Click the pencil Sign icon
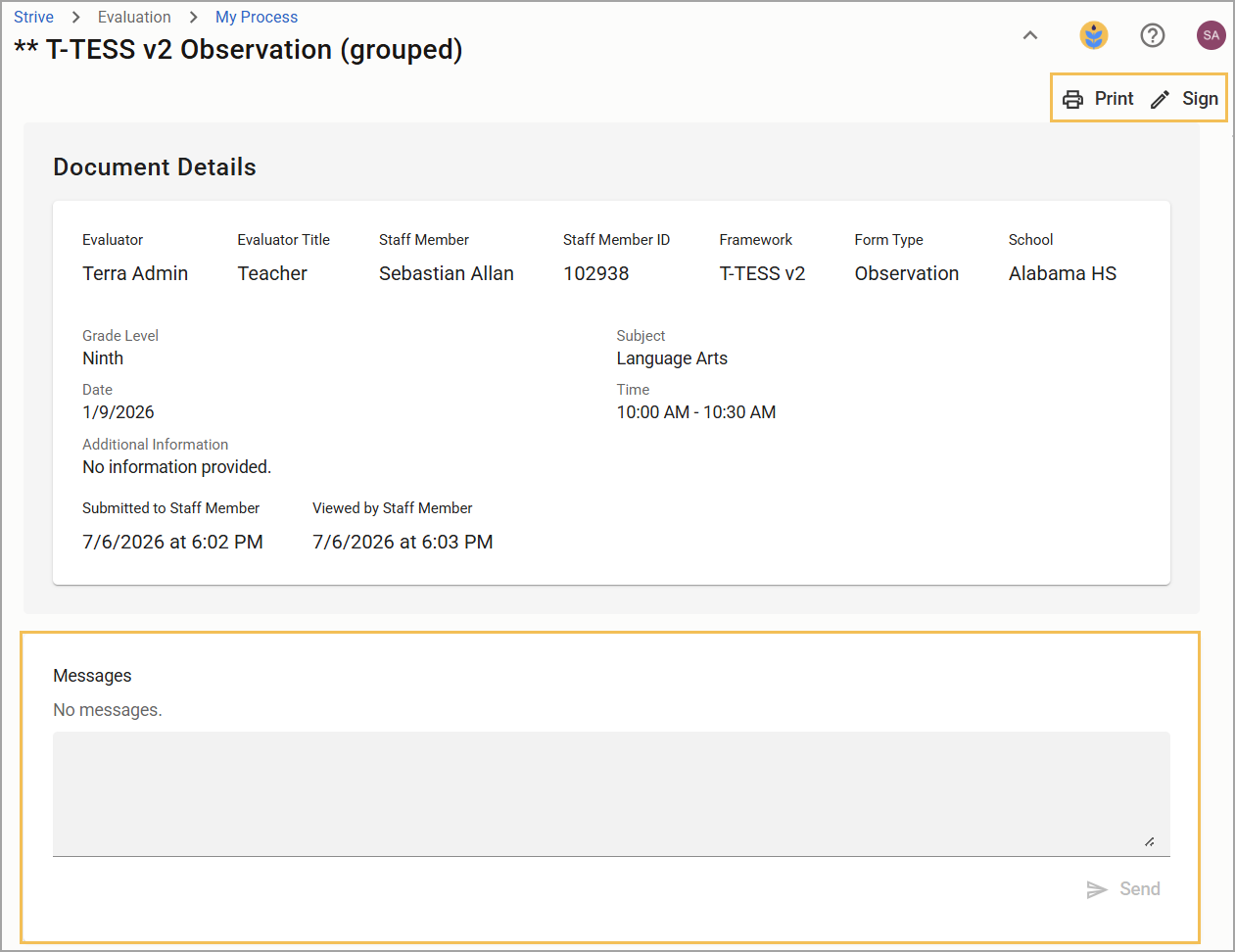Screen dimensions: 1235x952 click(1161, 99)
